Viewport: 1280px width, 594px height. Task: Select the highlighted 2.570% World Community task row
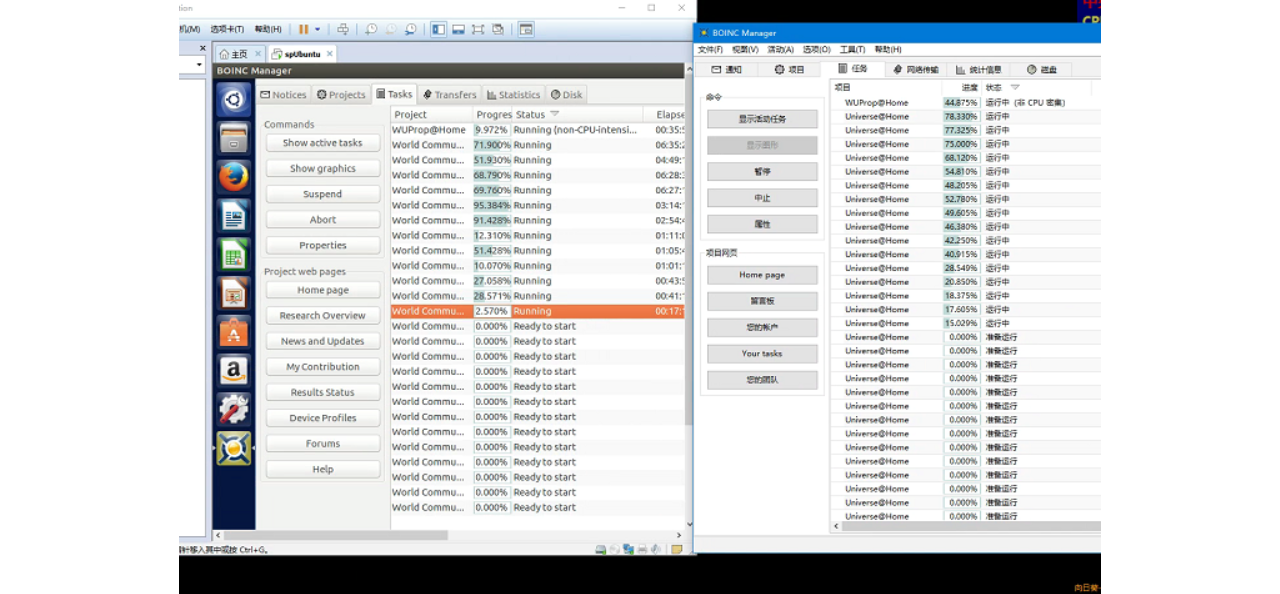pyautogui.click(x=538, y=311)
